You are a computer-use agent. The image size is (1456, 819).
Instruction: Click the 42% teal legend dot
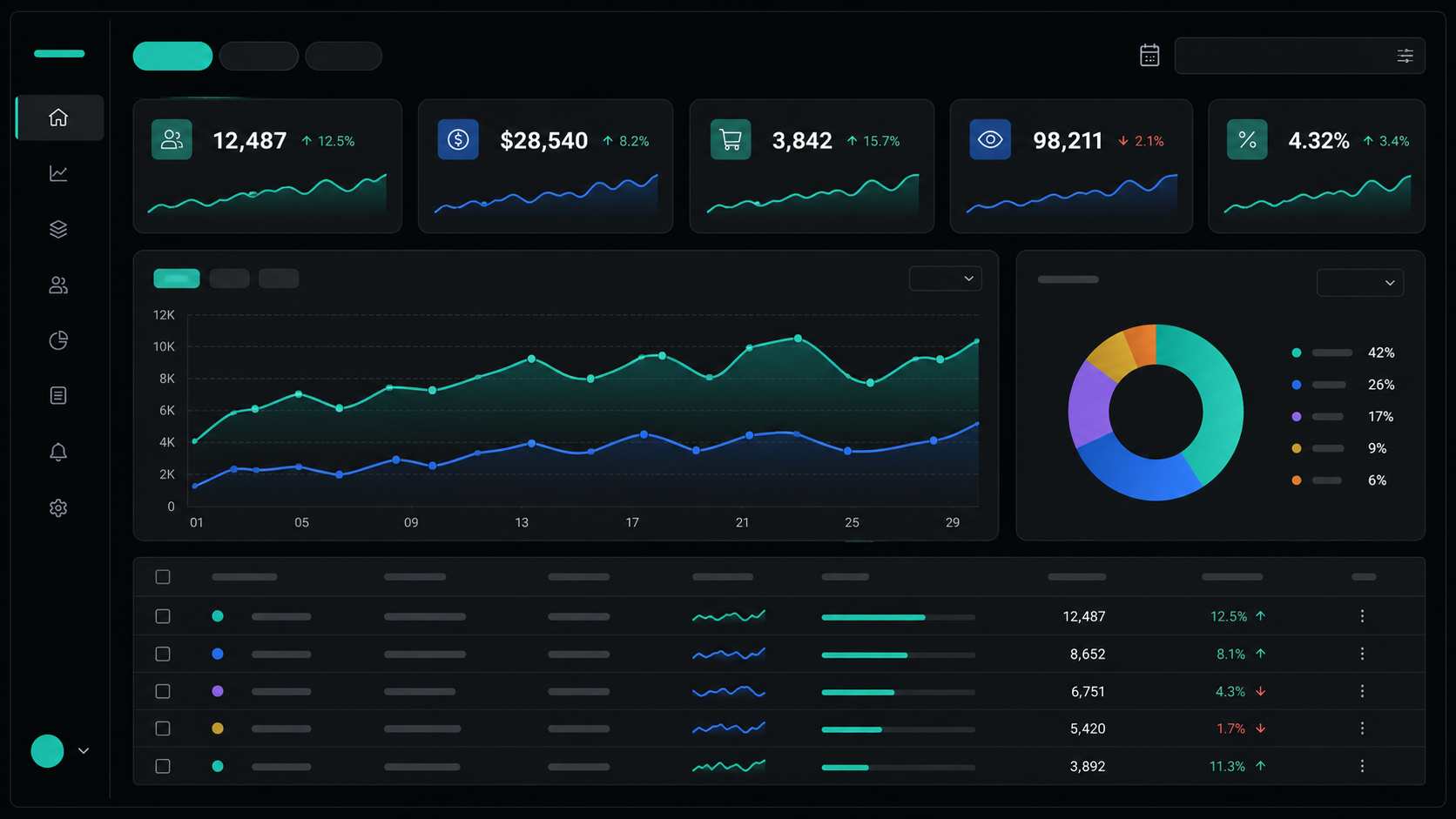click(1297, 352)
